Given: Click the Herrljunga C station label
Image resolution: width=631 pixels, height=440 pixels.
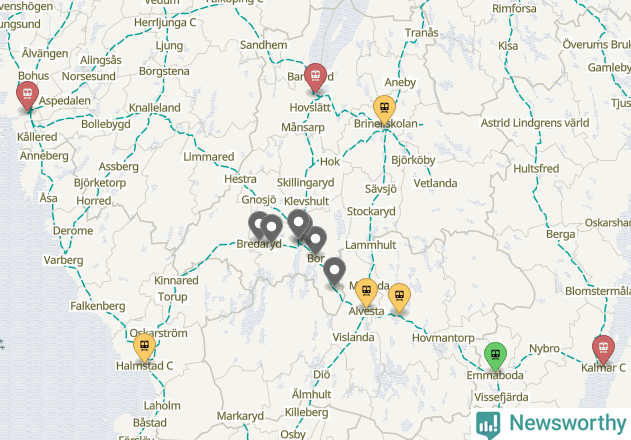Looking at the screenshot, I should [x=165, y=23].
